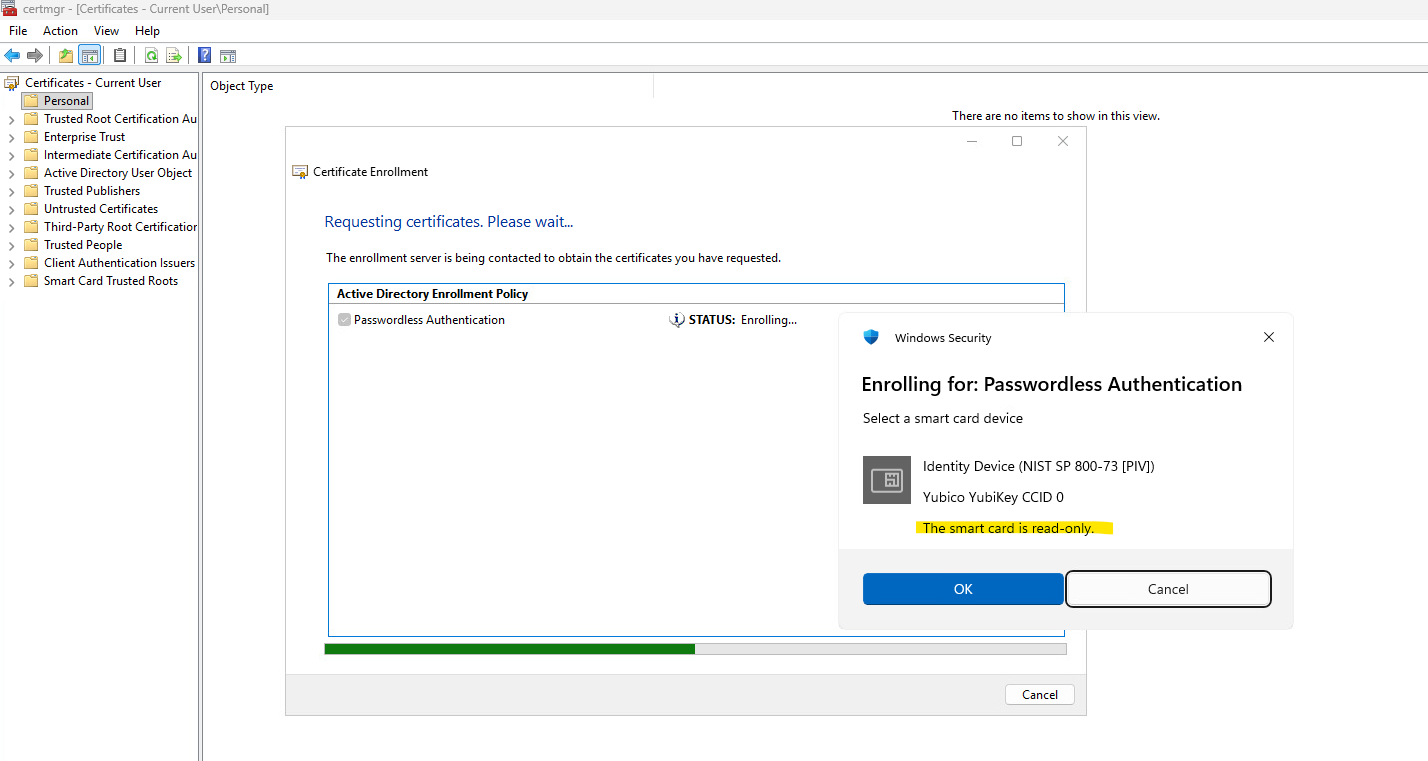Image resolution: width=1428 pixels, height=761 pixels.
Task: Click the blue Help question mark icon
Action: (x=204, y=55)
